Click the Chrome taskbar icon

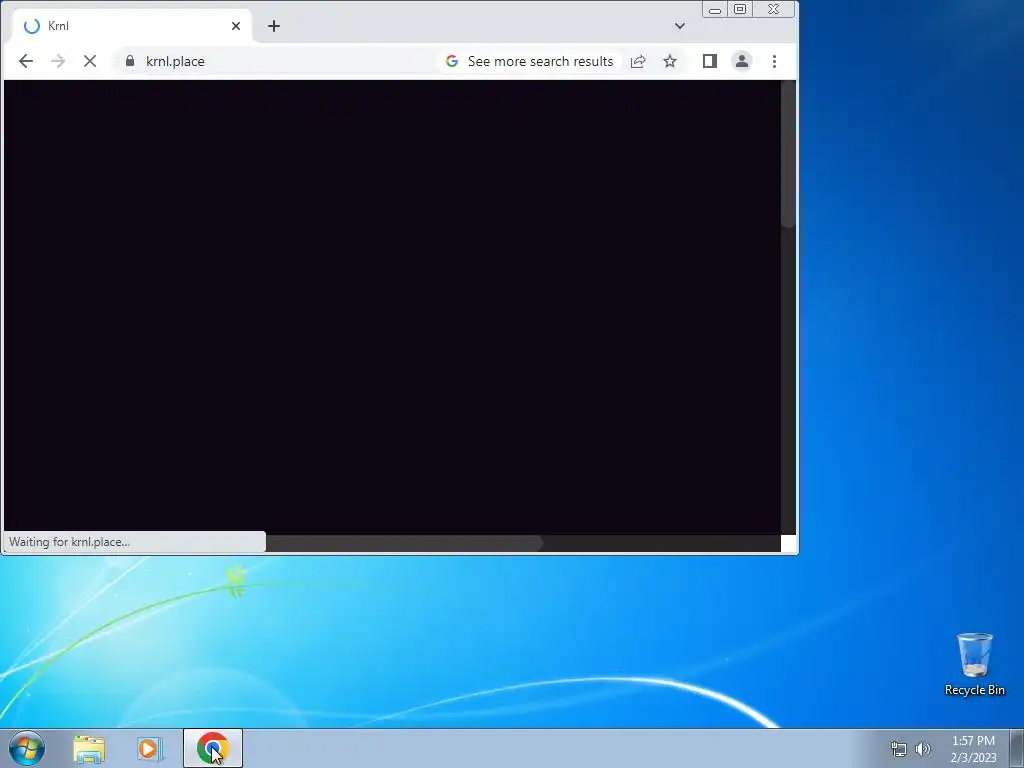coord(213,748)
